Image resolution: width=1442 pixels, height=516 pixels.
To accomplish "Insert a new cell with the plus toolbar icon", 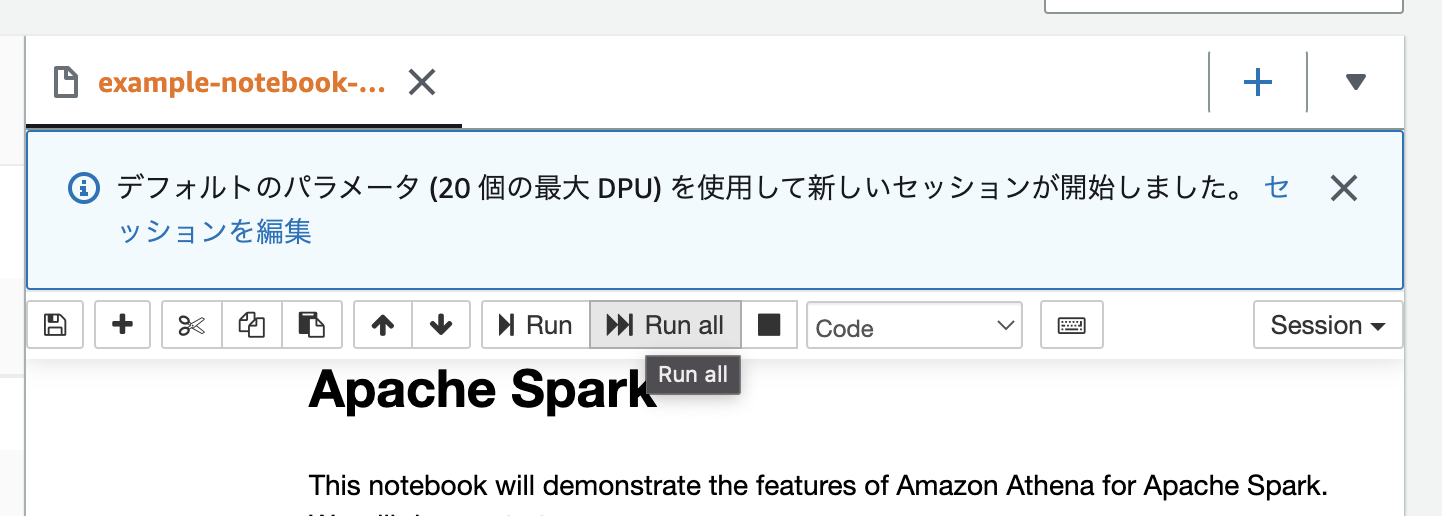I will [x=122, y=325].
